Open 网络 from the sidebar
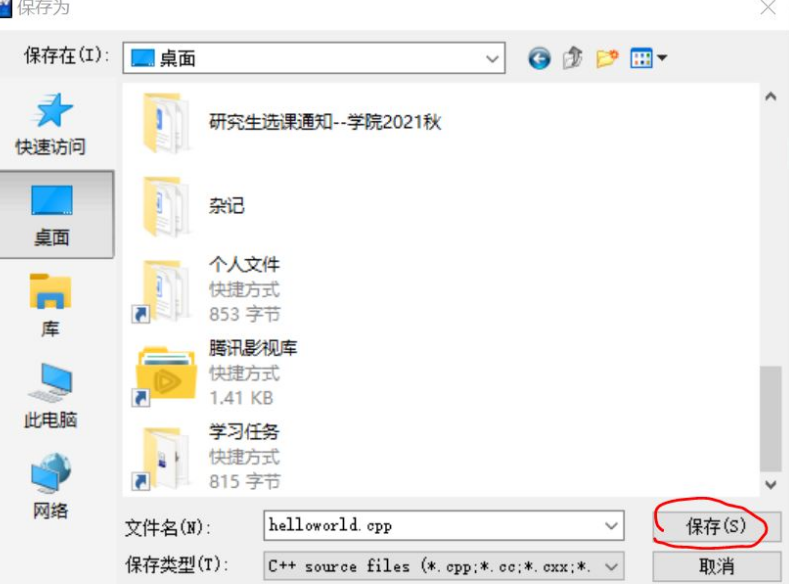This screenshot has height=584, width=789. tap(50, 486)
